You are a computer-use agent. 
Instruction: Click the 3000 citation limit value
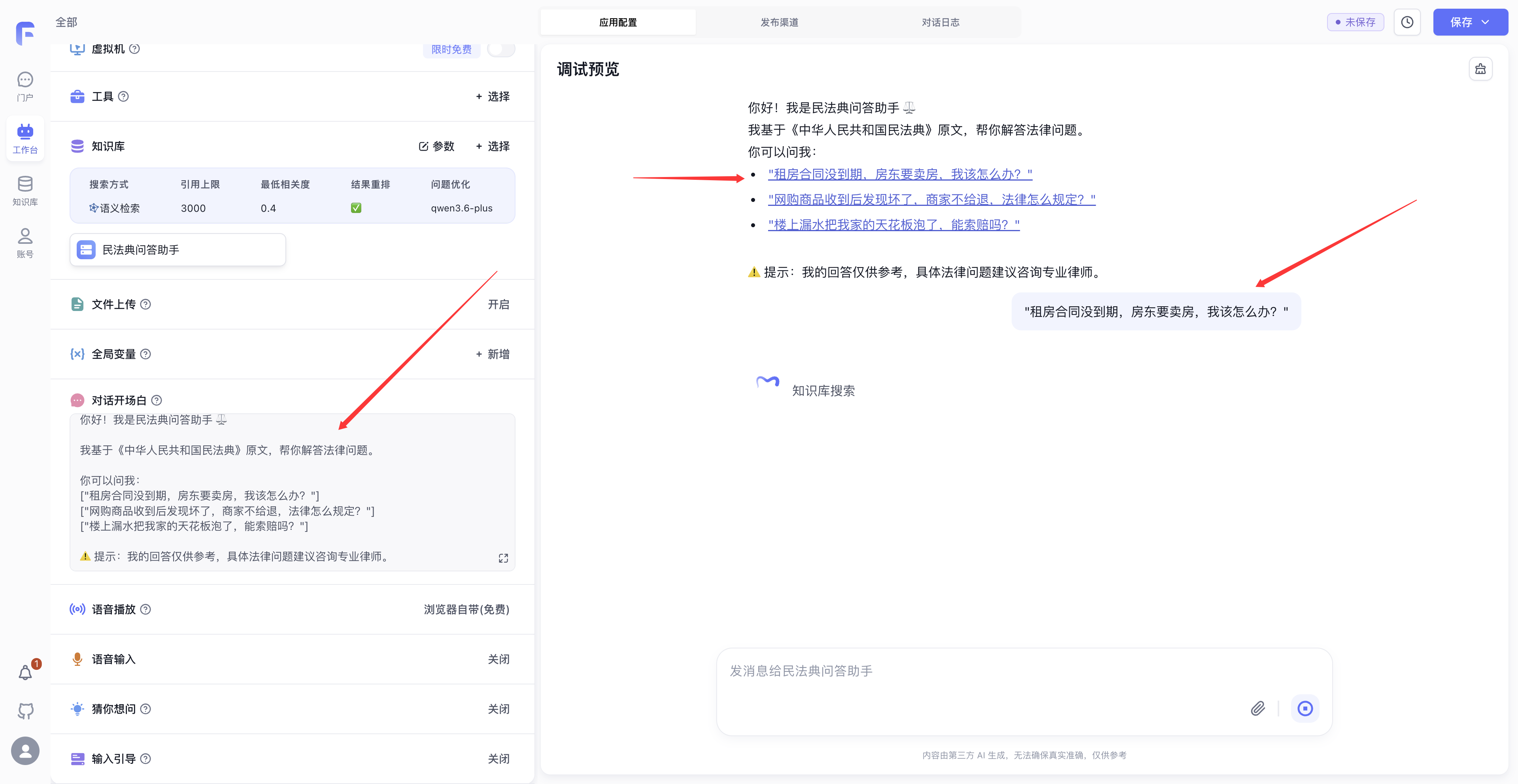[193, 208]
